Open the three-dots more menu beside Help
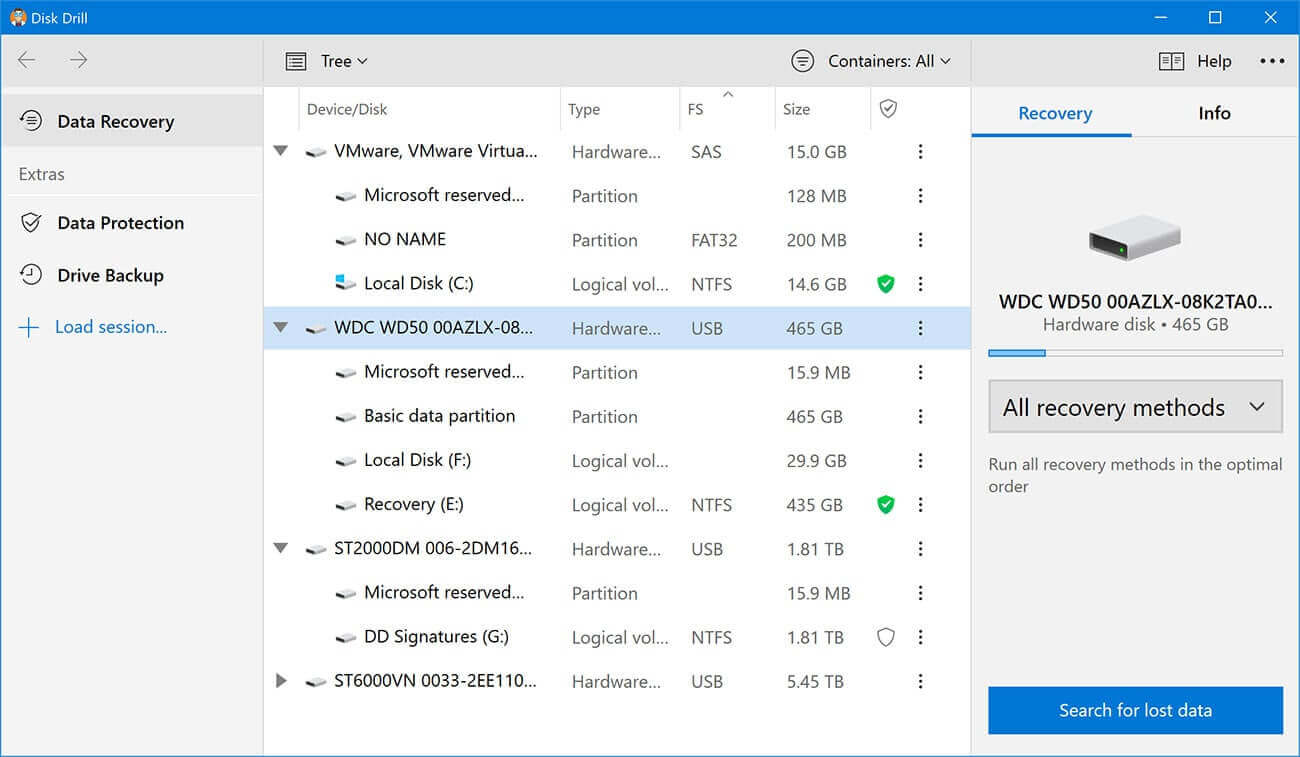This screenshot has height=757, width=1300. tap(1272, 61)
